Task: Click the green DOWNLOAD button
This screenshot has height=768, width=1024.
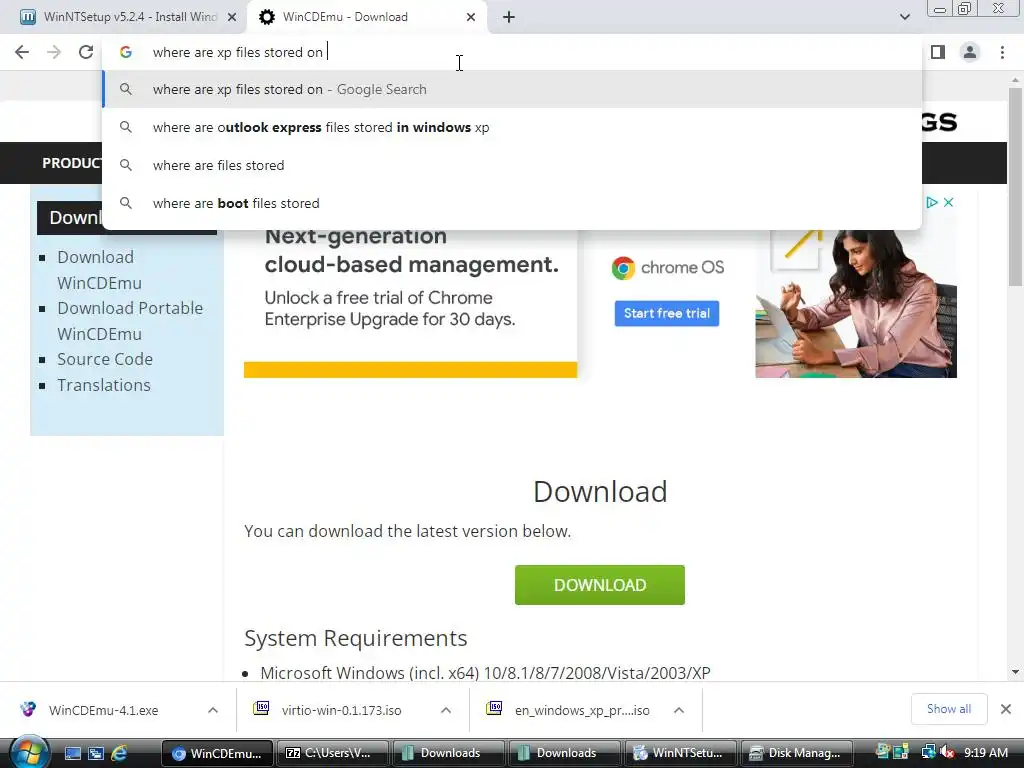Action: point(600,585)
